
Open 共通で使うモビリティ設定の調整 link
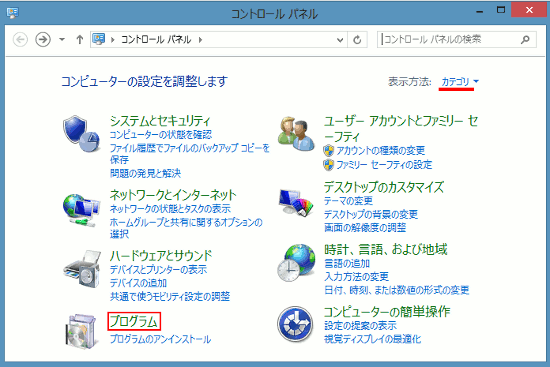[x=170, y=296]
